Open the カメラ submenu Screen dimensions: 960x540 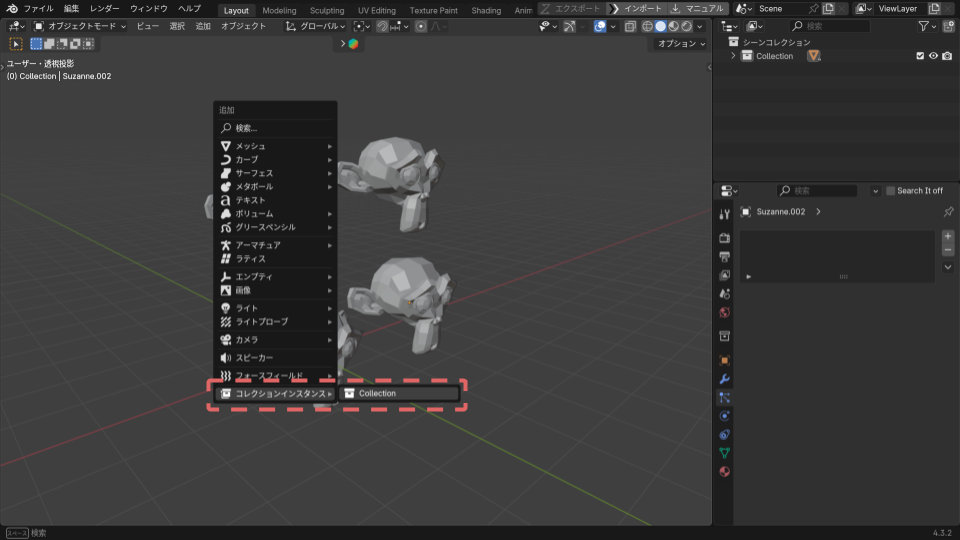pos(275,339)
